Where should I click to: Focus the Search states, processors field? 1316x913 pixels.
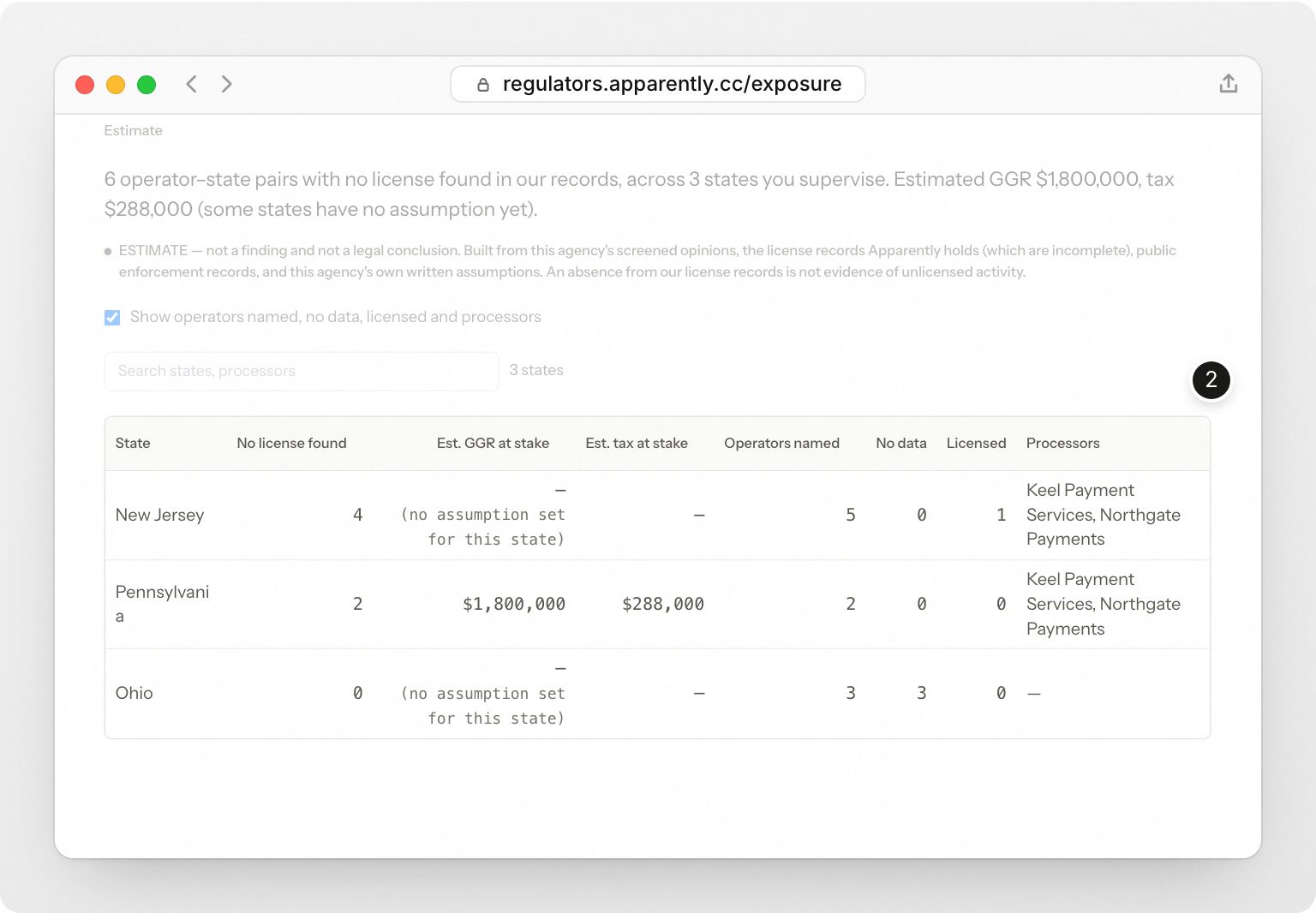pos(302,371)
